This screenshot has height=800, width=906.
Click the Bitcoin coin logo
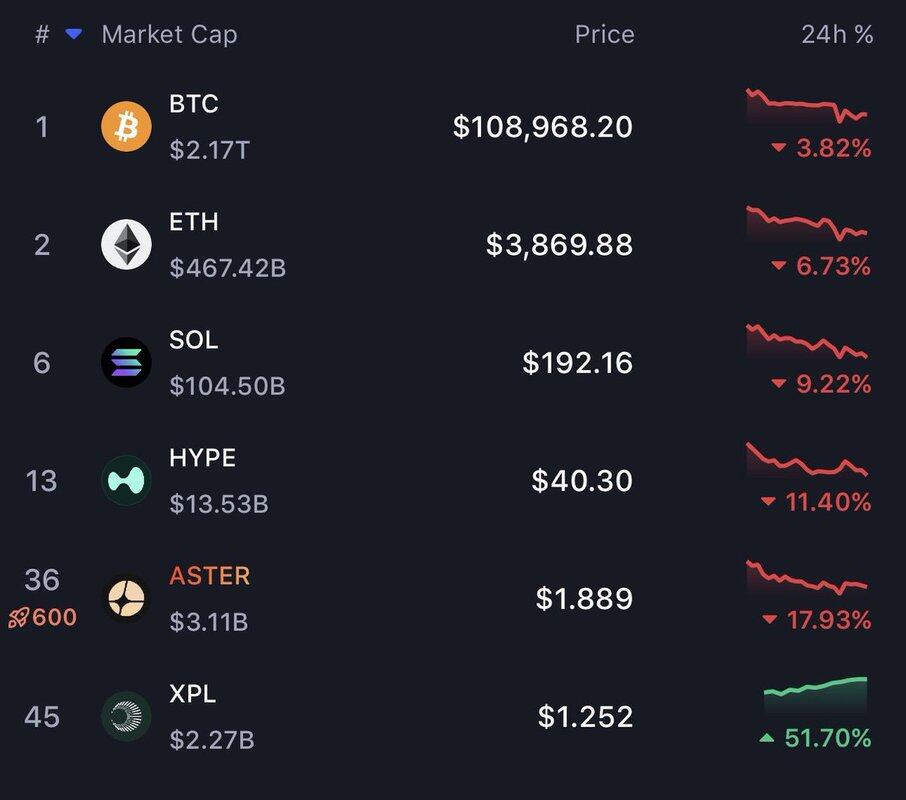(126, 126)
